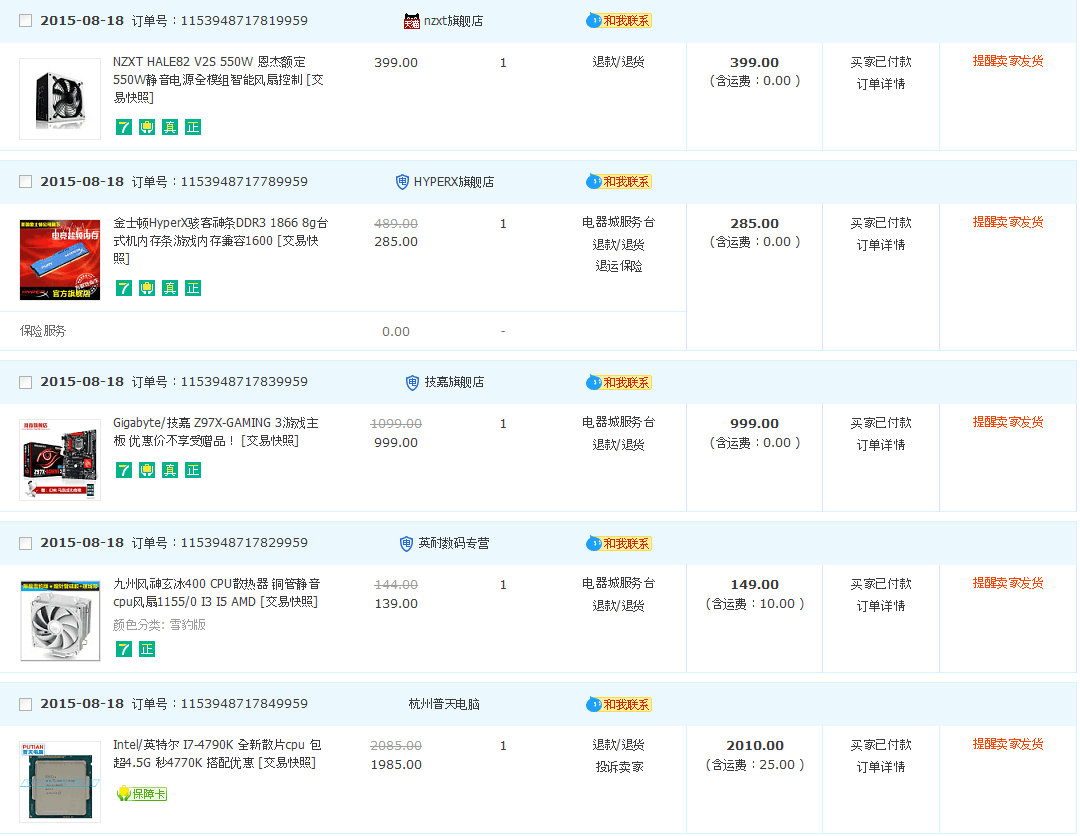
Task: Visit the HYPERX旗舰店 store
Action: [x=453, y=182]
